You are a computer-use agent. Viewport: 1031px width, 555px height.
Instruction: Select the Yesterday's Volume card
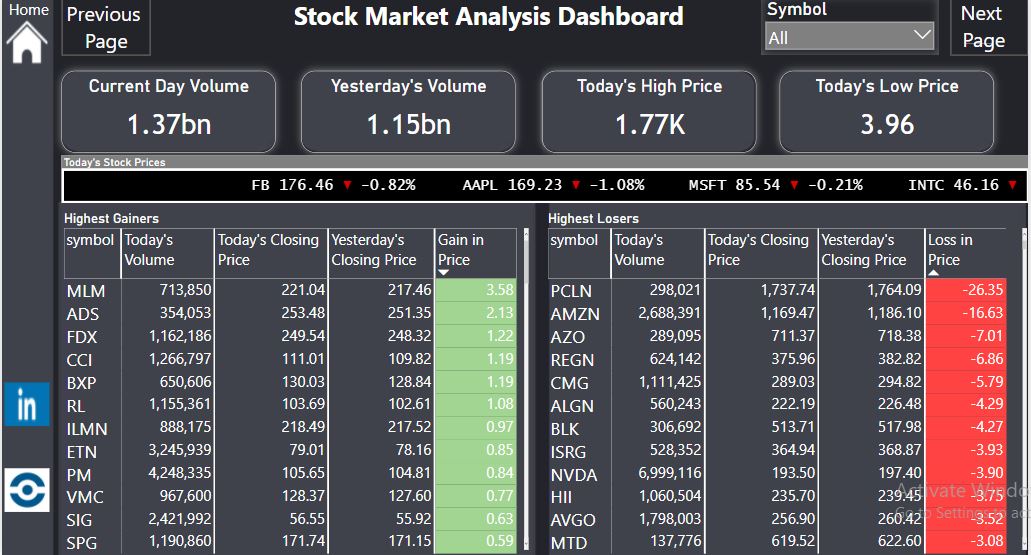(408, 112)
